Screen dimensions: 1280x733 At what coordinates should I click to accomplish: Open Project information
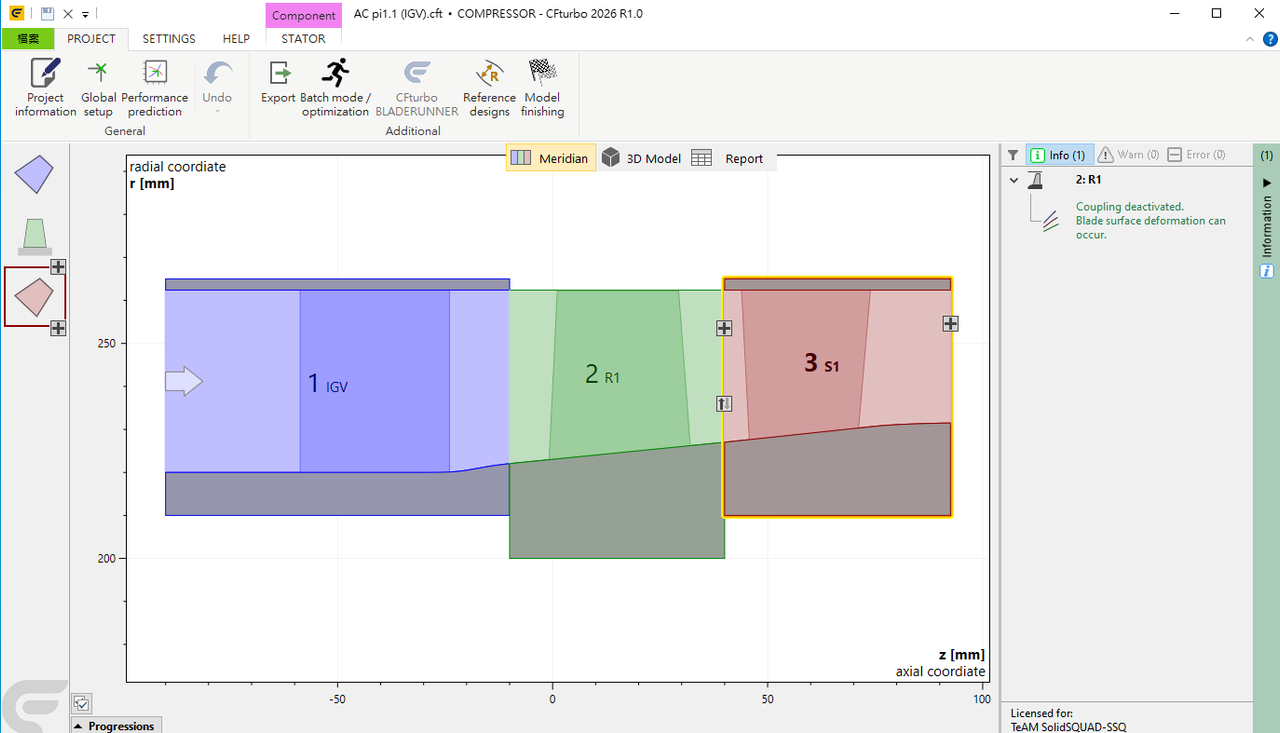[45, 88]
